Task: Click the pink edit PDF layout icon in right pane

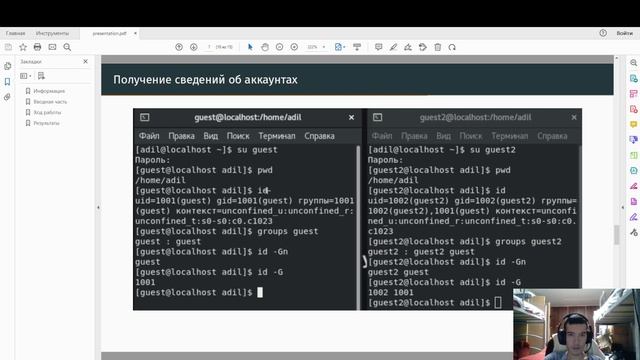Action: pyautogui.click(x=633, y=94)
